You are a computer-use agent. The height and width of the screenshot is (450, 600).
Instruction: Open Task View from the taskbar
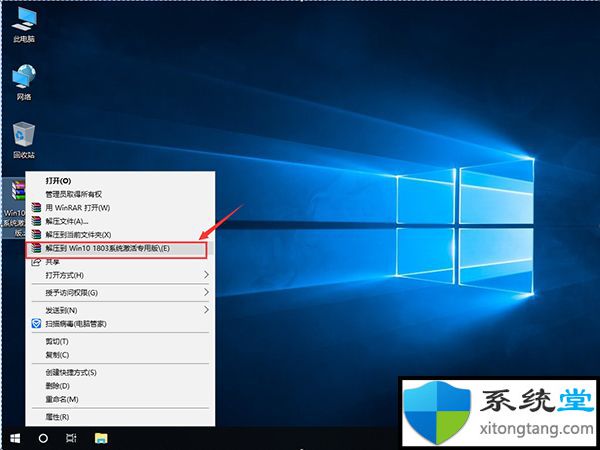[x=71, y=438]
